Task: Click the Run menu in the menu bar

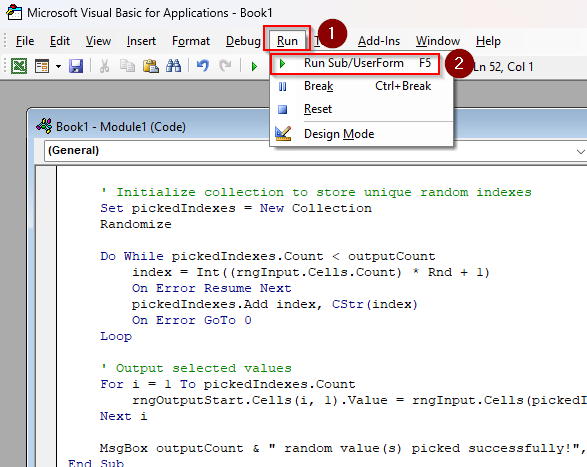Action: 287,41
